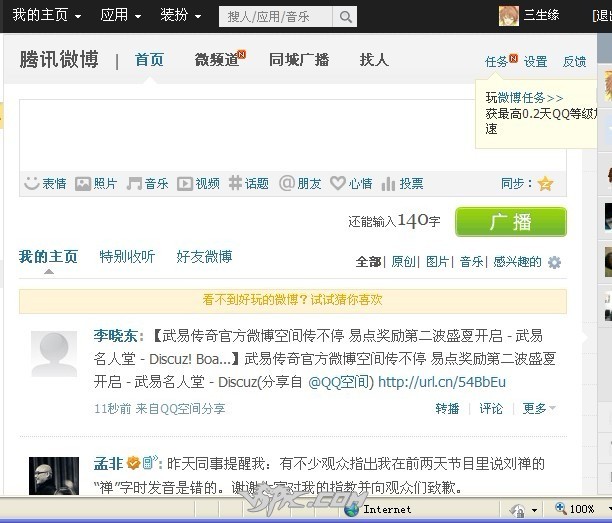Image resolution: width=612 pixels, height=523 pixels.
Task: Insert a topic with 话题
Action: tap(249, 183)
